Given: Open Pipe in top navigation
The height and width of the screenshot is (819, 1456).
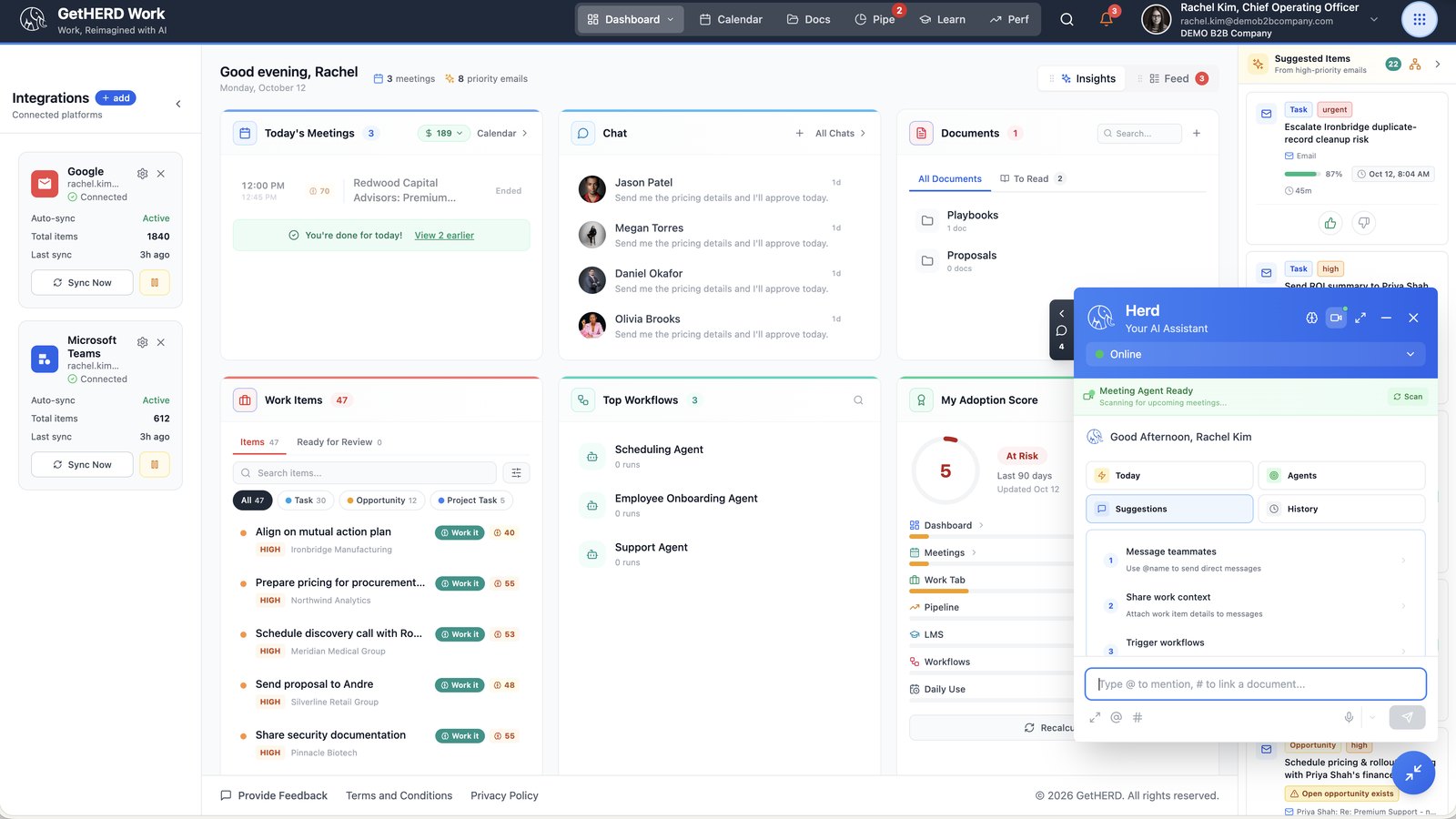Looking at the screenshot, I should tap(875, 19).
